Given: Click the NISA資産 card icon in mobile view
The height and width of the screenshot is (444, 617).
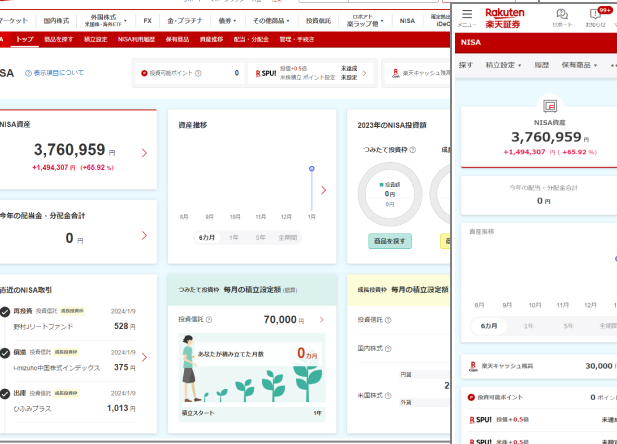Looking at the screenshot, I should click(x=550, y=106).
